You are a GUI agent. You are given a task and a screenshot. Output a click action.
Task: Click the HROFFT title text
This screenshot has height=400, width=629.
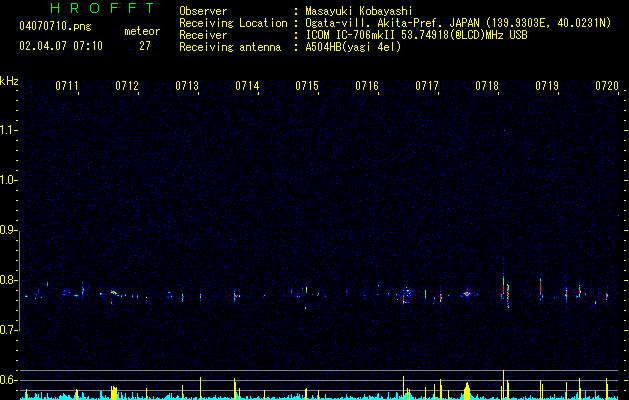(103, 8)
